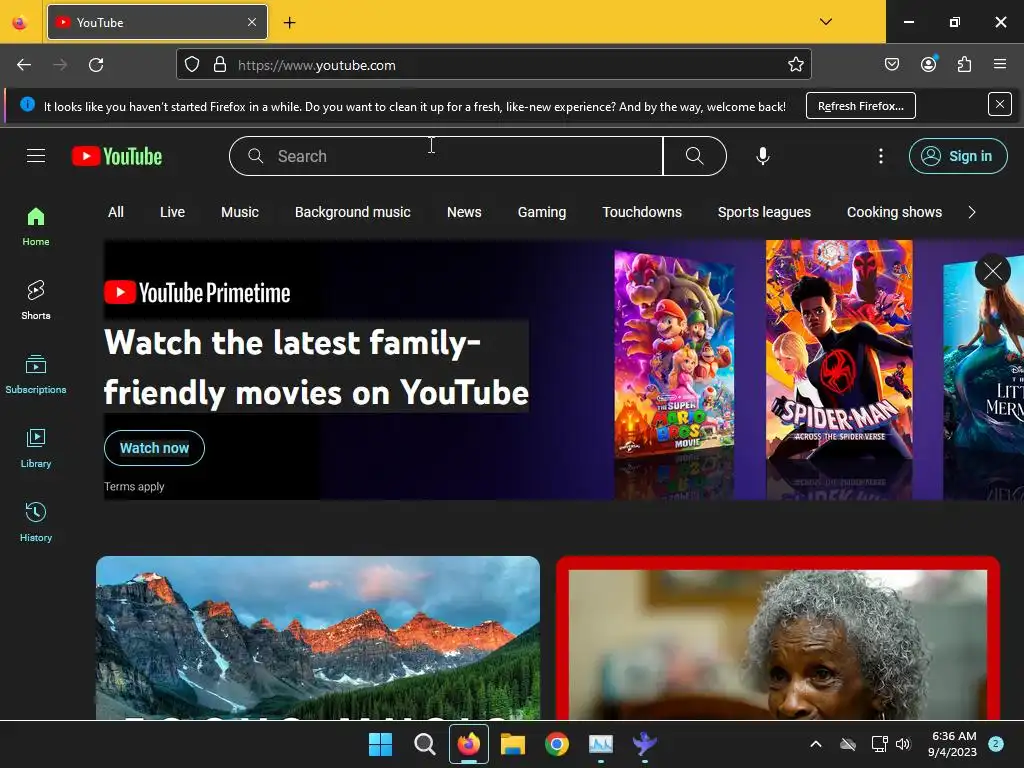Image resolution: width=1024 pixels, height=768 pixels.
Task: Close the Firefox refresh notification bar
Action: point(999,104)
